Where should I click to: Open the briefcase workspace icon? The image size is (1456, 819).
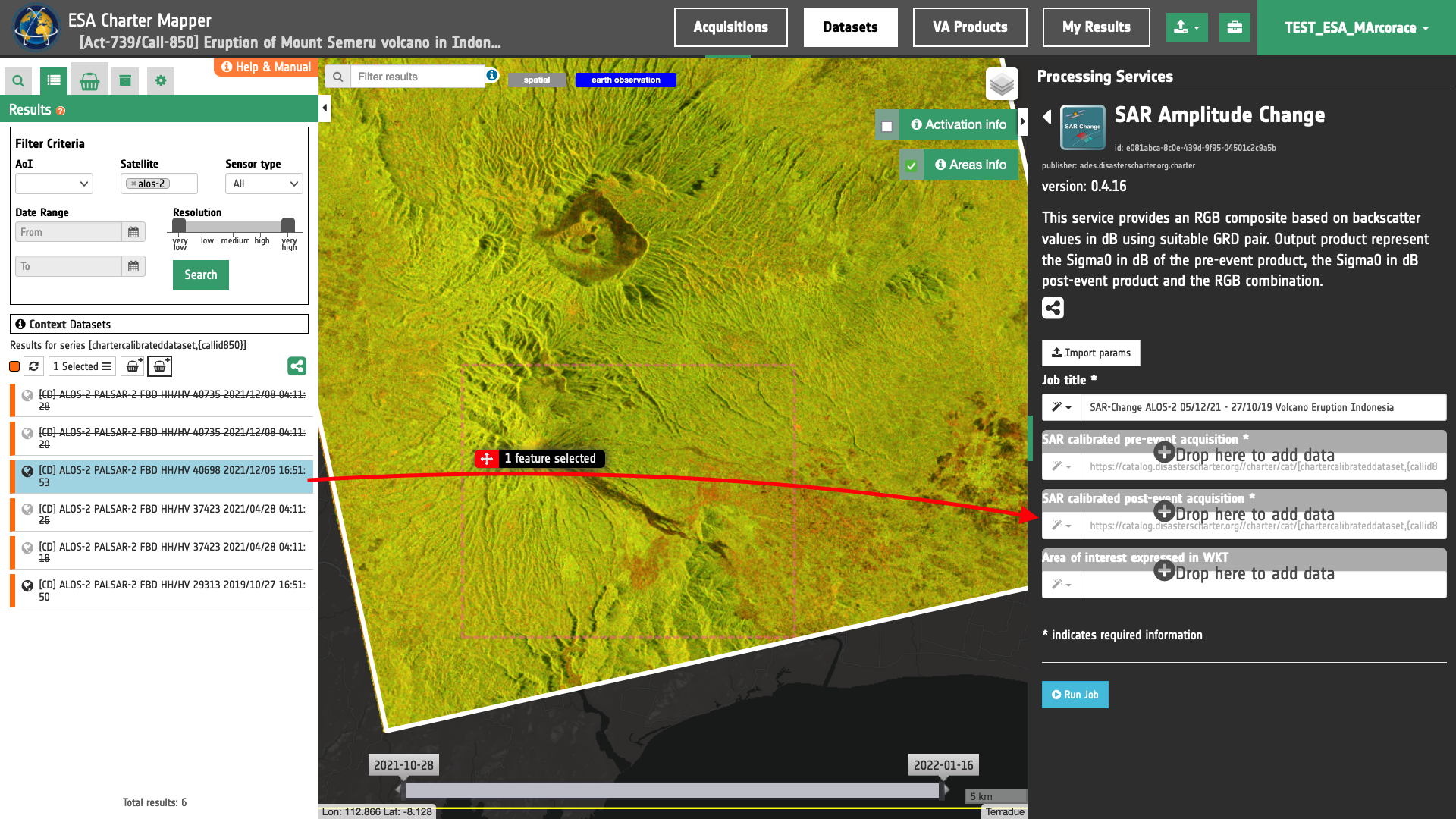coord(1235,27)
